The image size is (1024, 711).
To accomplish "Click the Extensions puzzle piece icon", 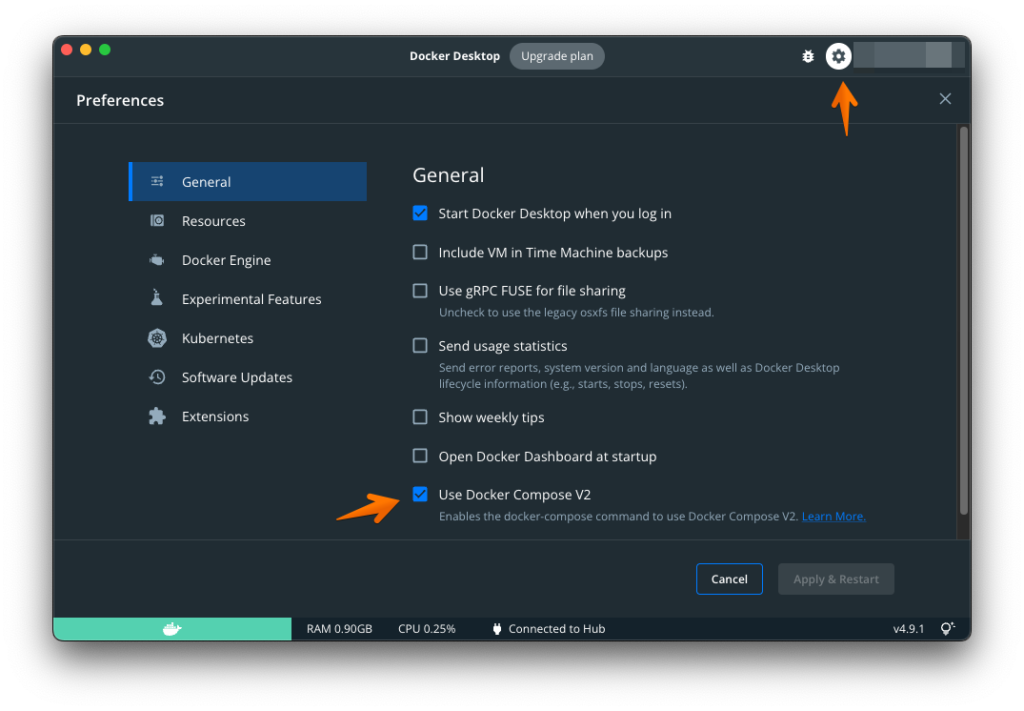I will [x=157, y=416].
